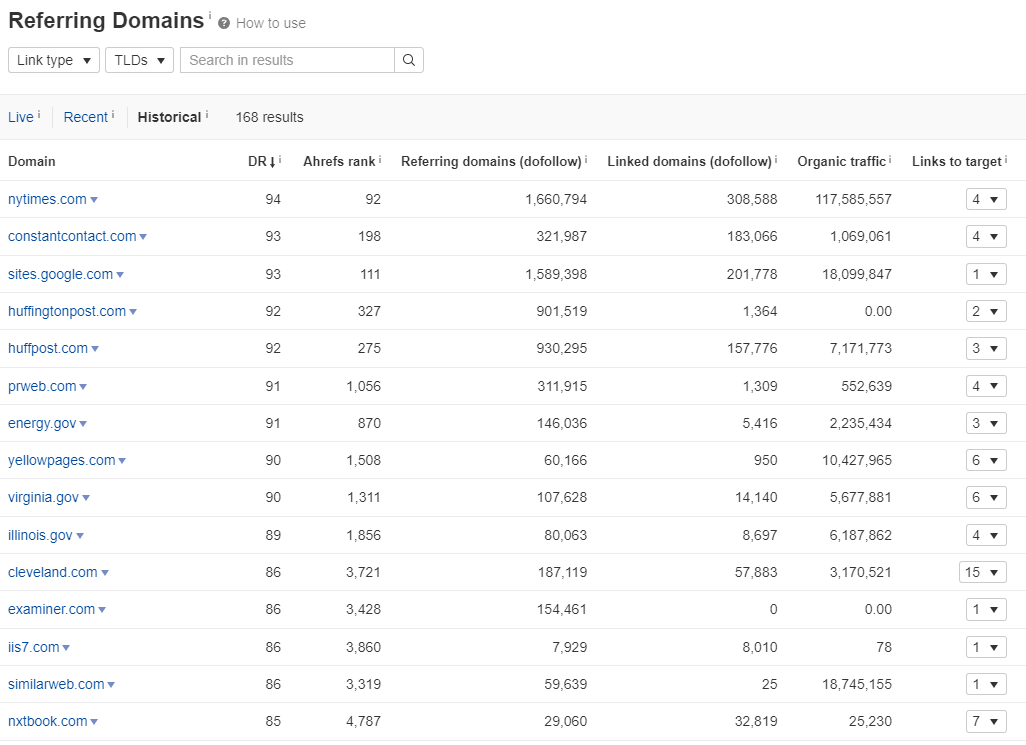Click info icon next to Links to target
This screenshot has height=745, width=1026.
point(1006,159)
